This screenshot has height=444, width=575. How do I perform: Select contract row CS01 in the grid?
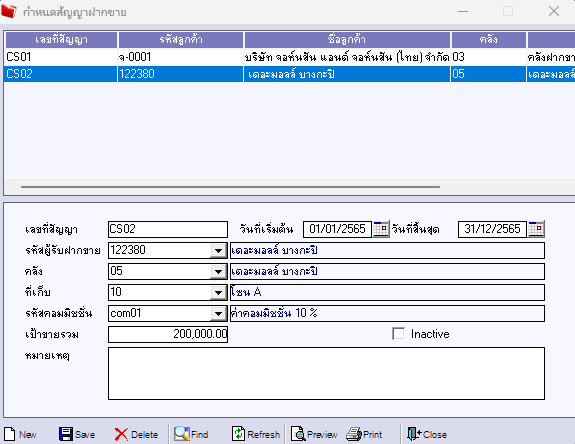coord(290,57)
